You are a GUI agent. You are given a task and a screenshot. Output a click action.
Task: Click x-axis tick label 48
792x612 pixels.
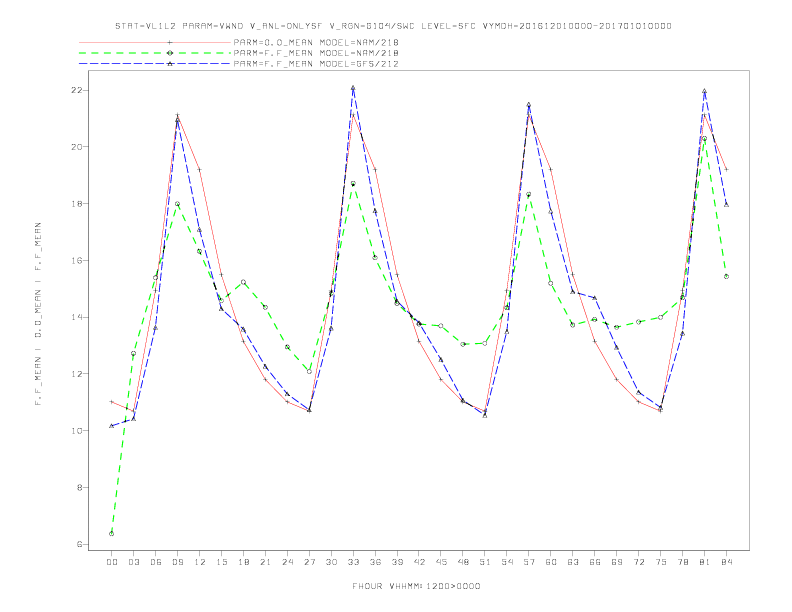click(463, 562)
